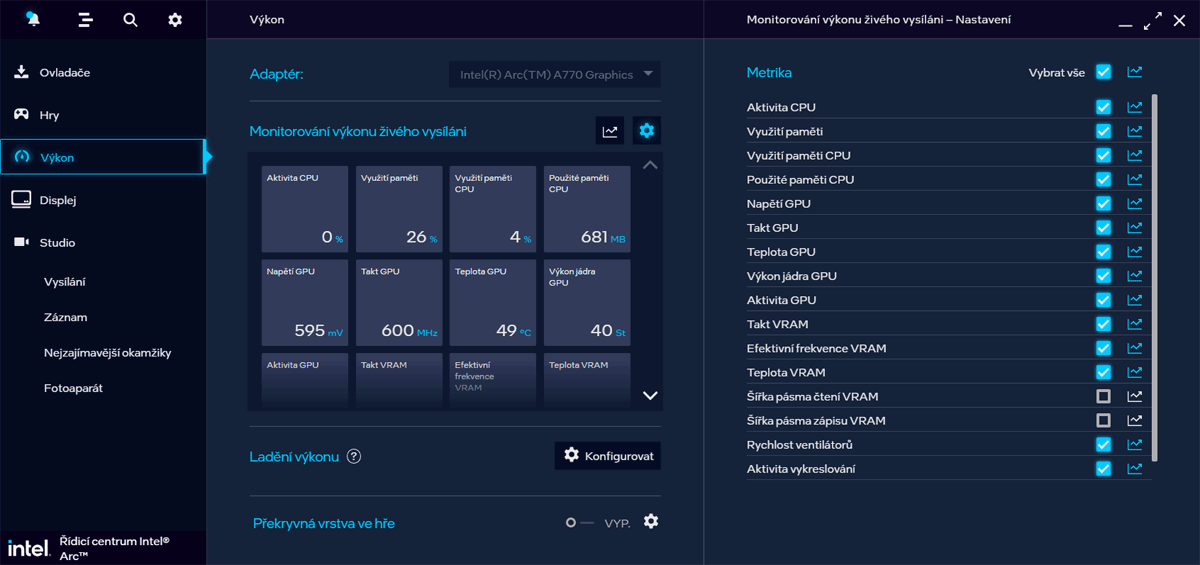This screenshot has width=1200, height=565.
Task: Click graph icon for Aktivita vykreslování
Action: [x=1135, y=468]
